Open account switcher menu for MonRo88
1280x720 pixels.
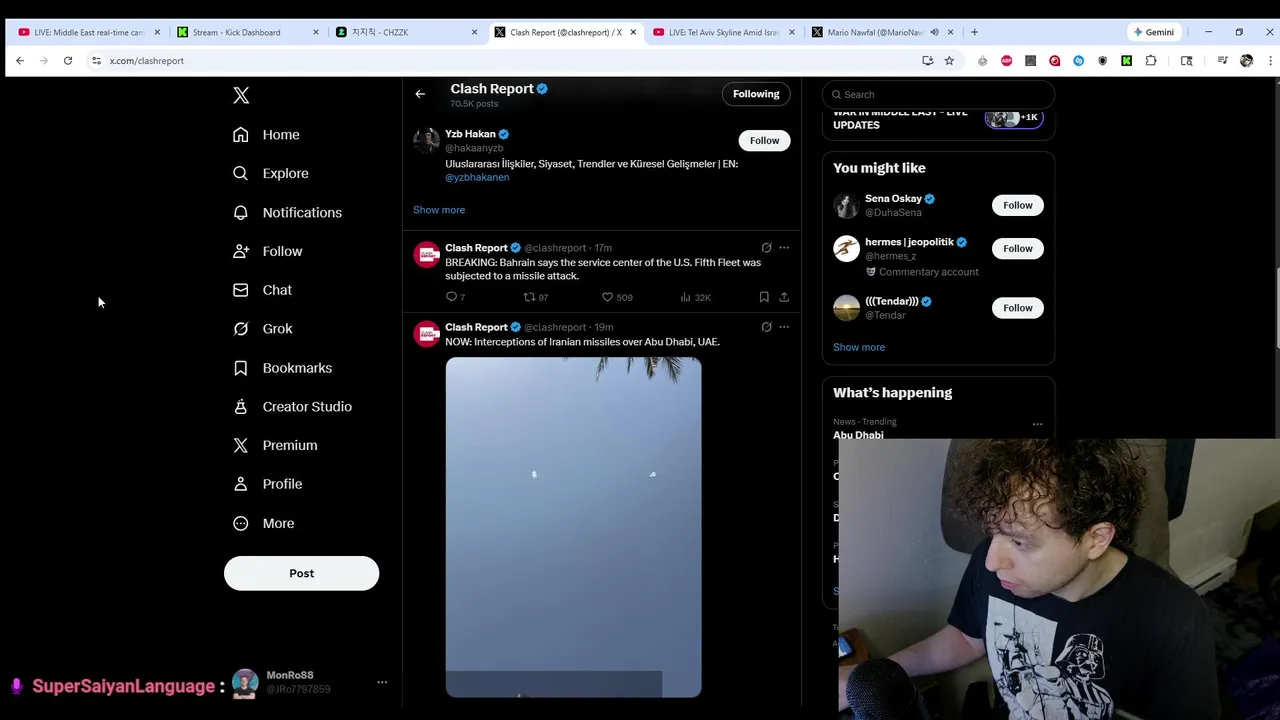tap(381, 682)
